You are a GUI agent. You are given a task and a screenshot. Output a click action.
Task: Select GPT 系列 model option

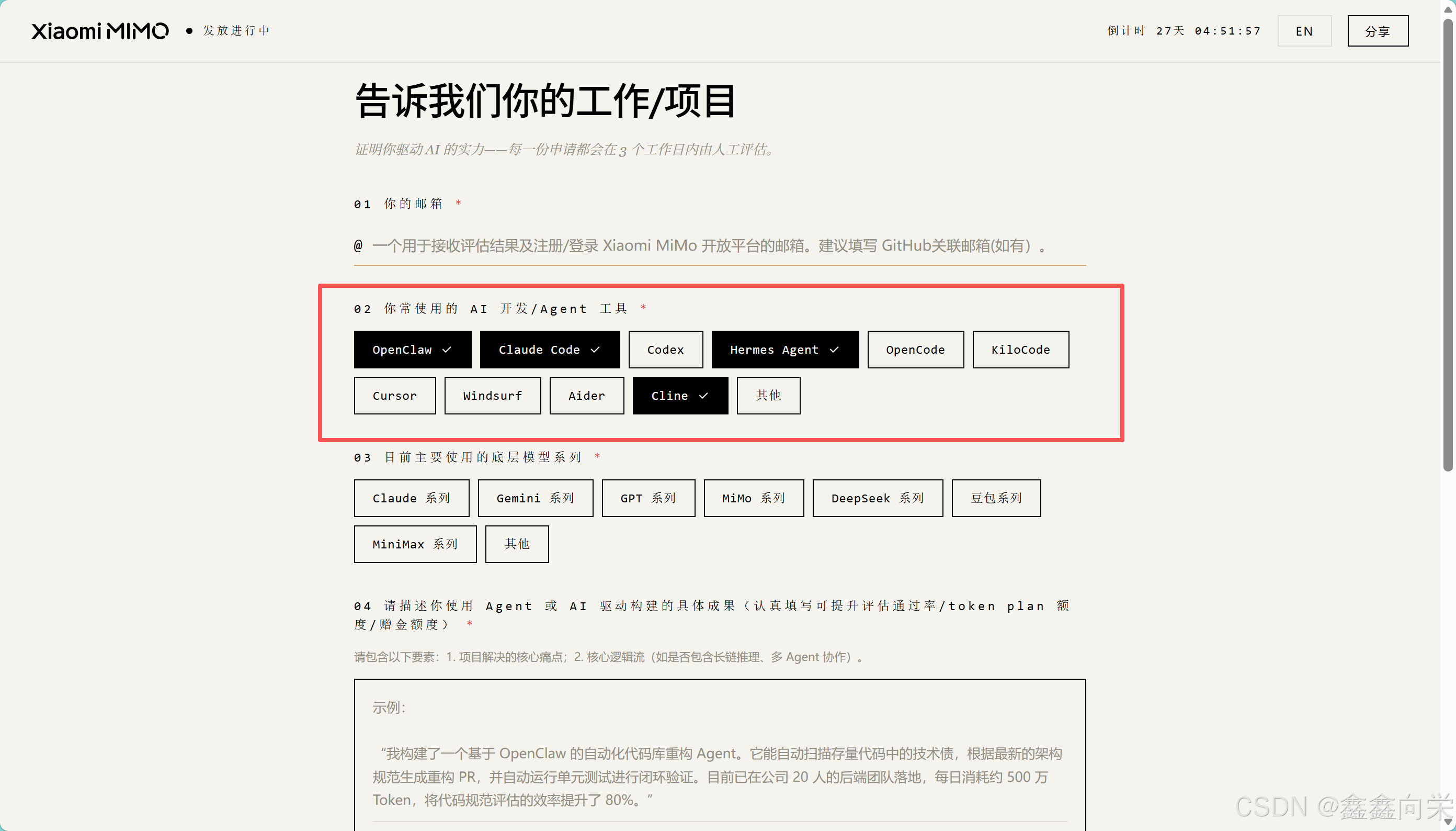(x=648, y=498)
